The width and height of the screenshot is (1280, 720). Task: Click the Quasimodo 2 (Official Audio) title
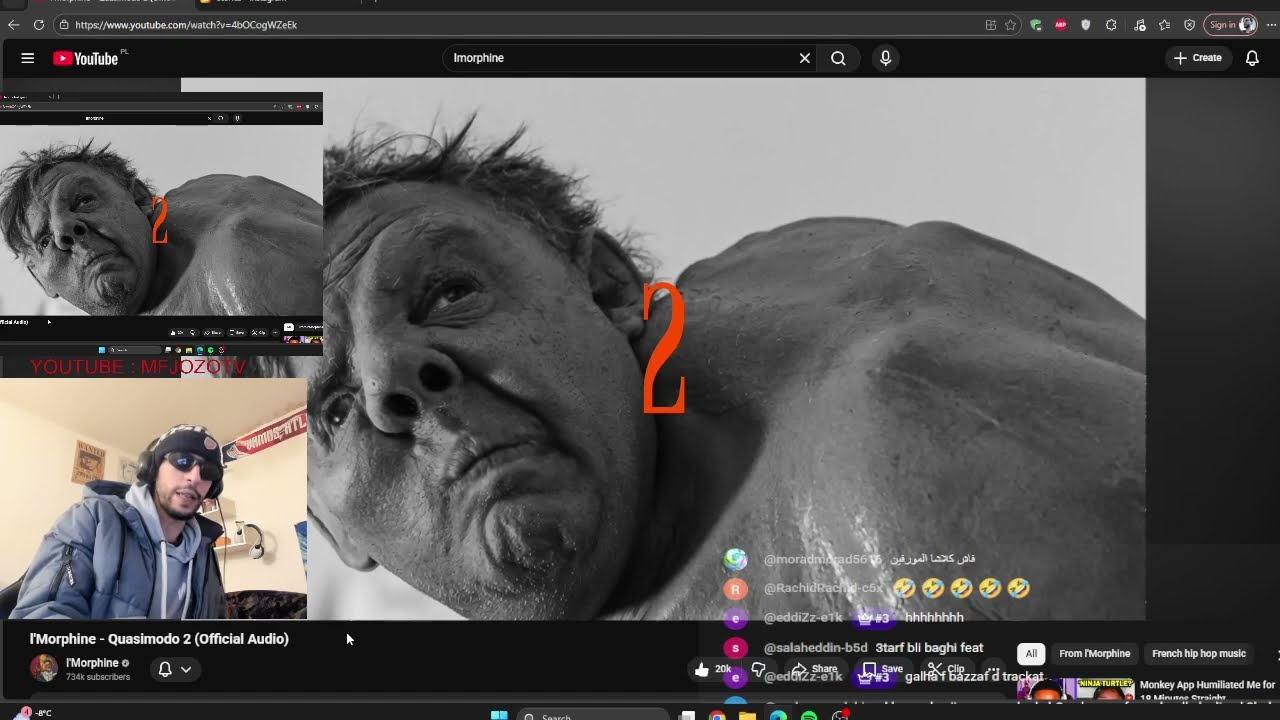tap(159, 639)
